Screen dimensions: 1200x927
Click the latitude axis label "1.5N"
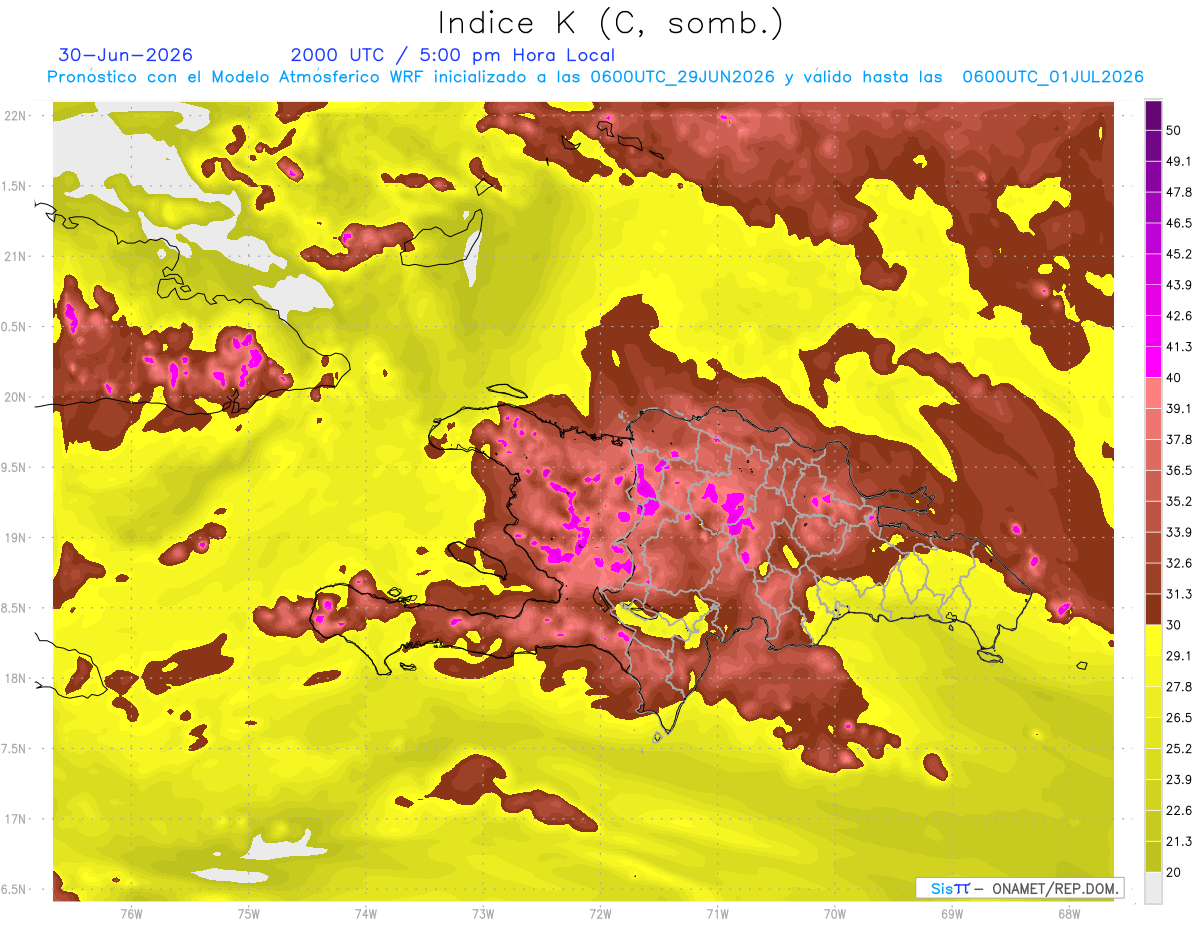pos(16,186)
